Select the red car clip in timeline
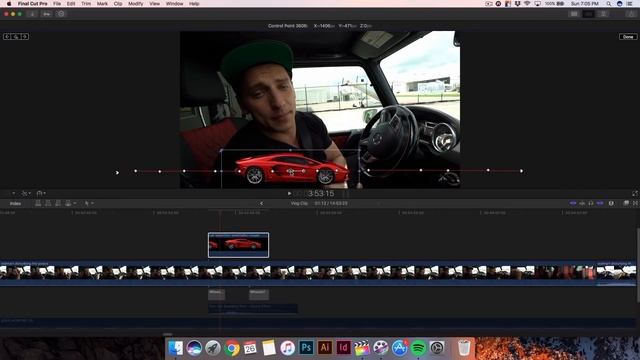Viewport: 640px width, 360px height. coord(238,245)
